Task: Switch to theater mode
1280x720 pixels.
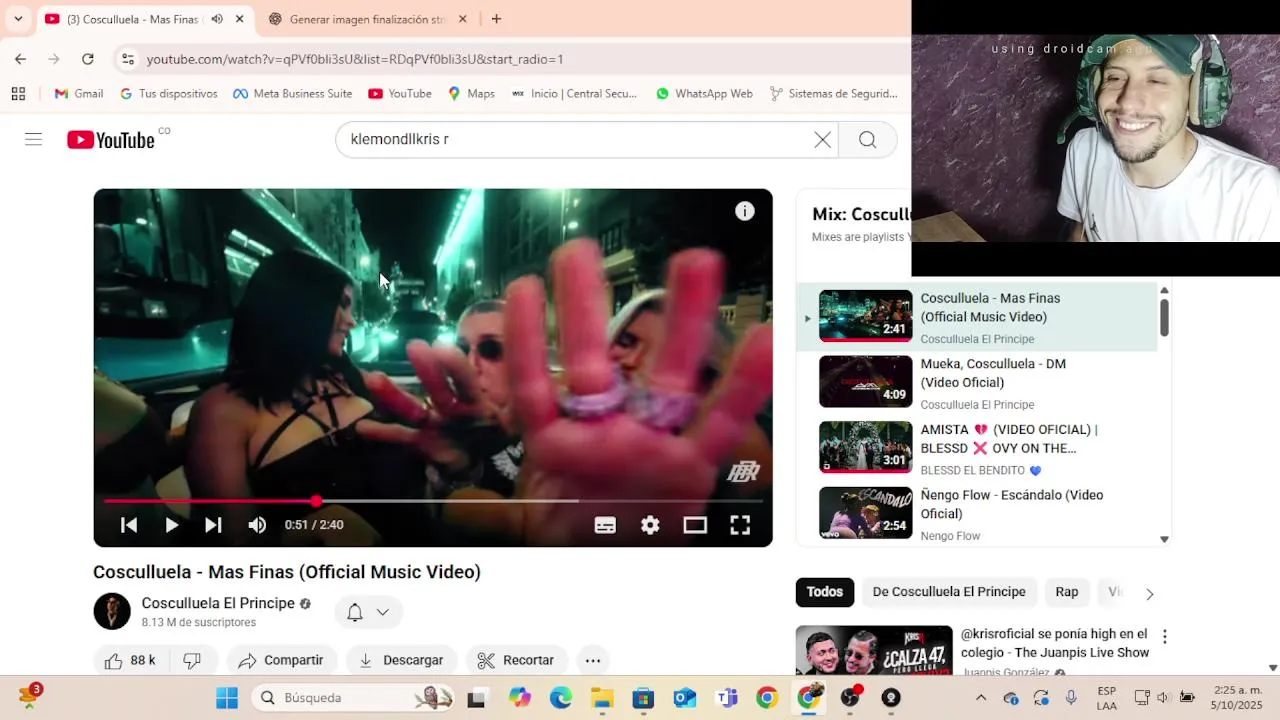Action: pos(695,525)
